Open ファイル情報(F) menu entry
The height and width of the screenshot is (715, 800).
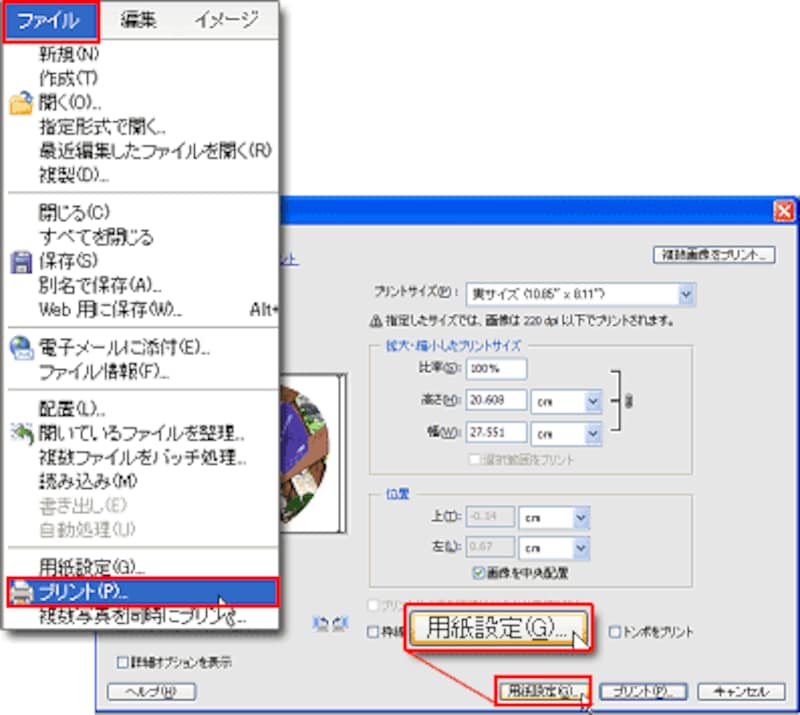[x=104, y=372]
